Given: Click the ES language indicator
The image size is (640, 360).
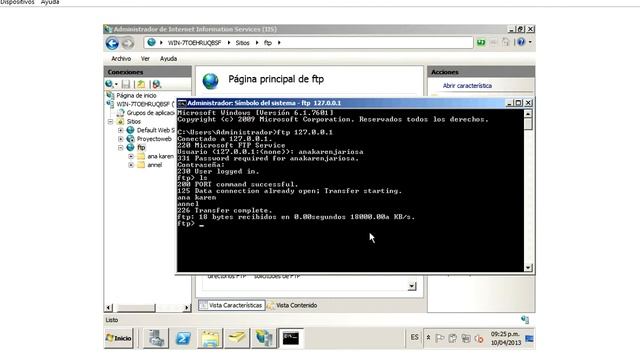Looking at the screenshot, I should [x=414, y=338].
